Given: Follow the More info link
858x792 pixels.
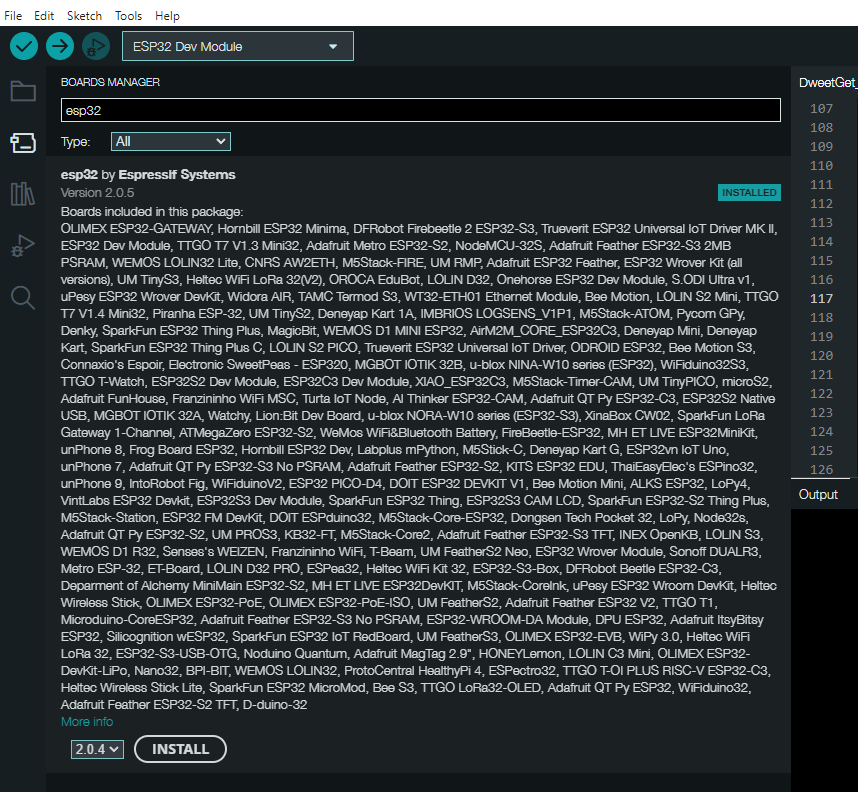Looking at the screenshot, I should [87, 721].
